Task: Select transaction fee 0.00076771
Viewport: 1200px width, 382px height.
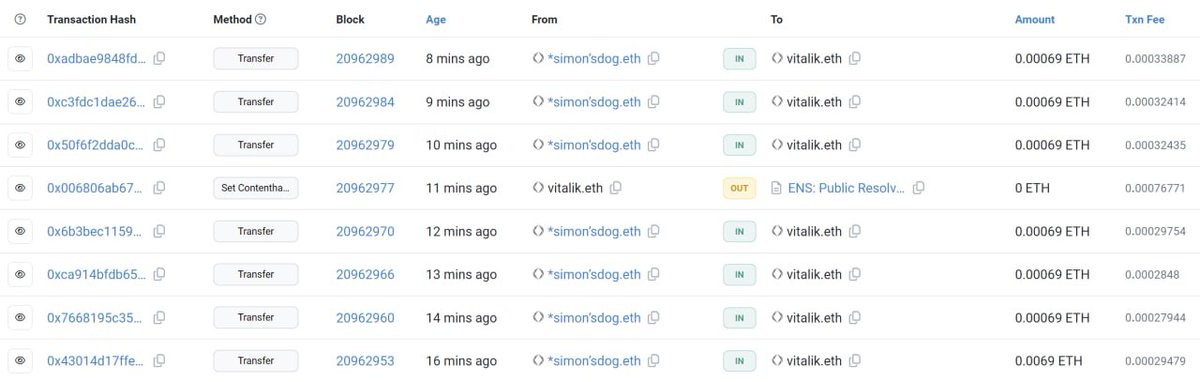Action: 1154,188
